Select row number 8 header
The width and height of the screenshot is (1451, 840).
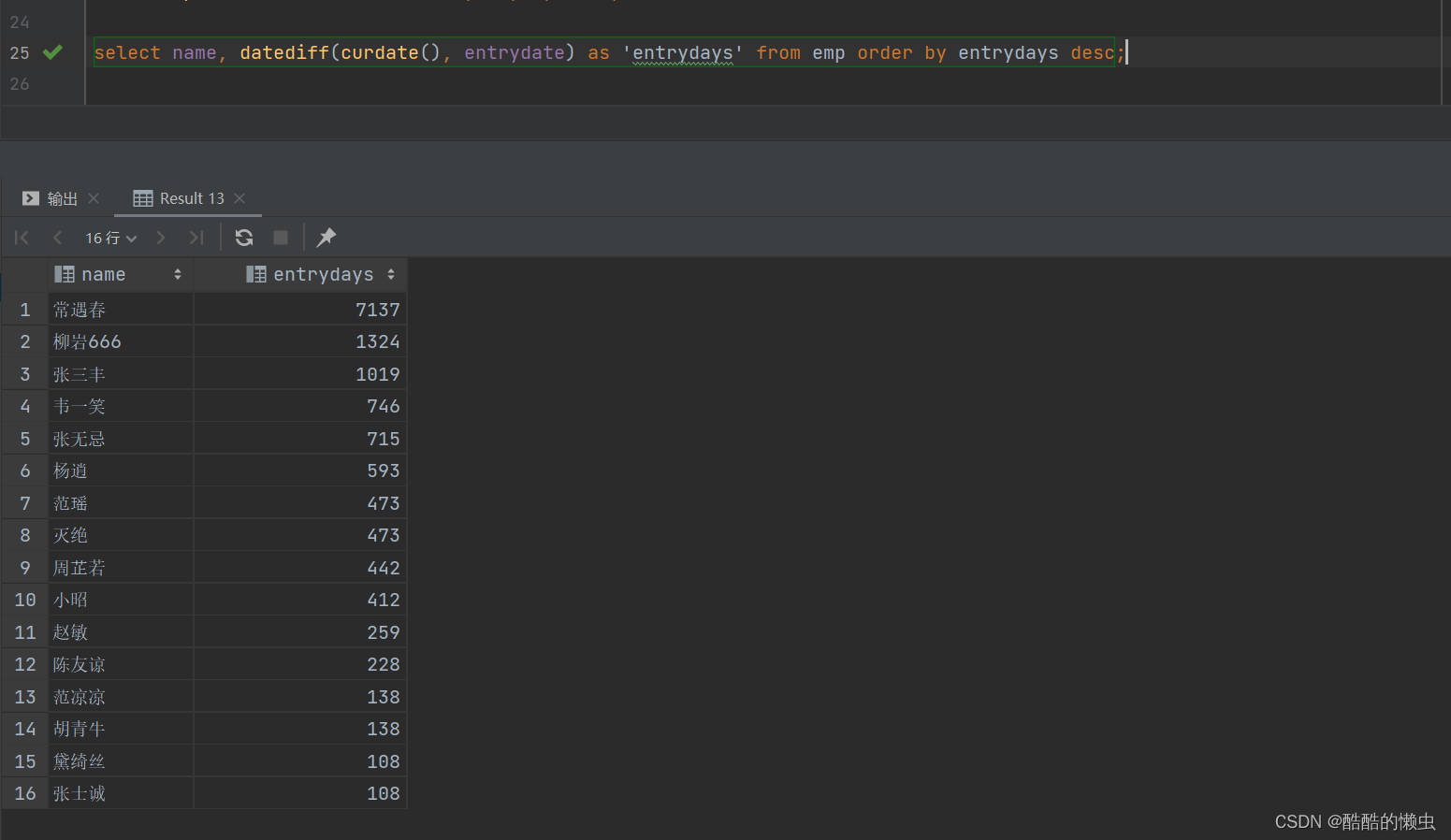[25, 535]
